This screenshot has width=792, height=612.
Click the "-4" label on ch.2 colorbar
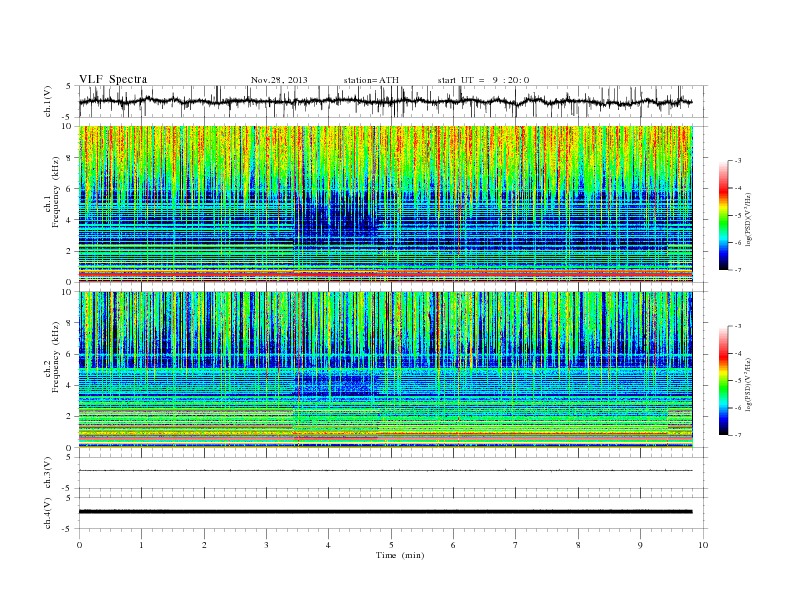click(x=738, y=353)
